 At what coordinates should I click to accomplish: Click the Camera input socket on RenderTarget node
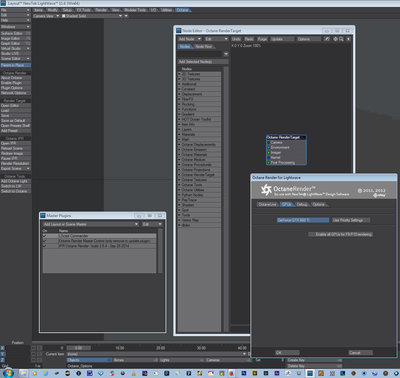(x=269, y=142)
